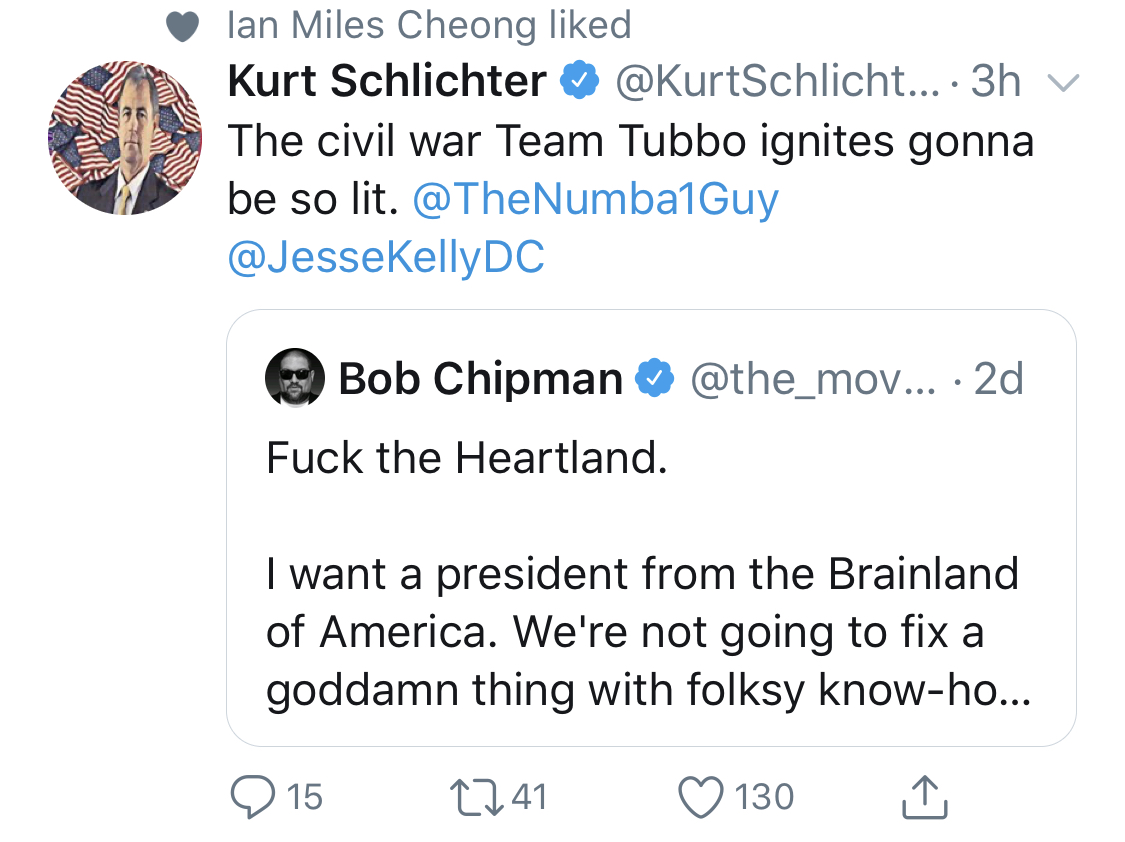
Task: Open the @TheNumba1Guy mention link
Action: pyautogui.click(x=596, y=198)
